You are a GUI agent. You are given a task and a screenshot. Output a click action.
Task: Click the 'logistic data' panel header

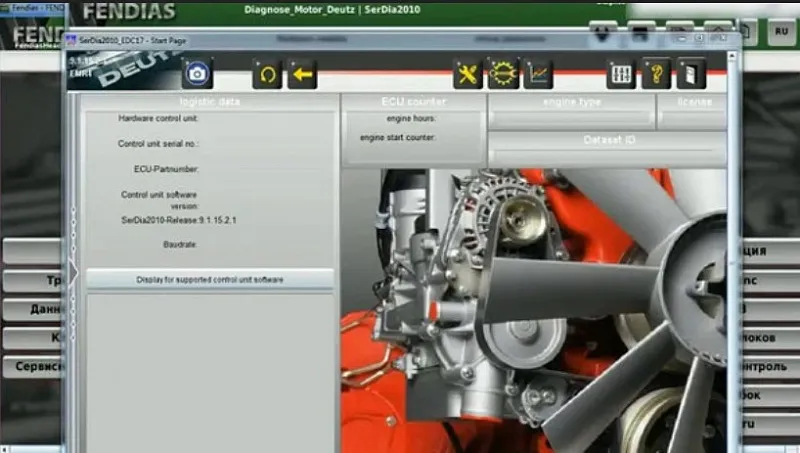(210, 102)
